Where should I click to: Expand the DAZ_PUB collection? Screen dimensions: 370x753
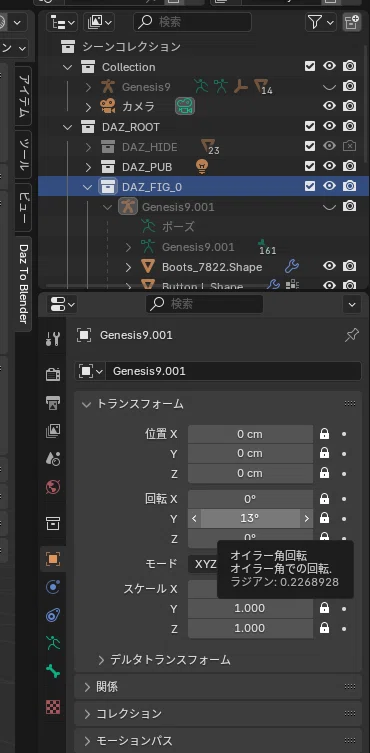88,167
